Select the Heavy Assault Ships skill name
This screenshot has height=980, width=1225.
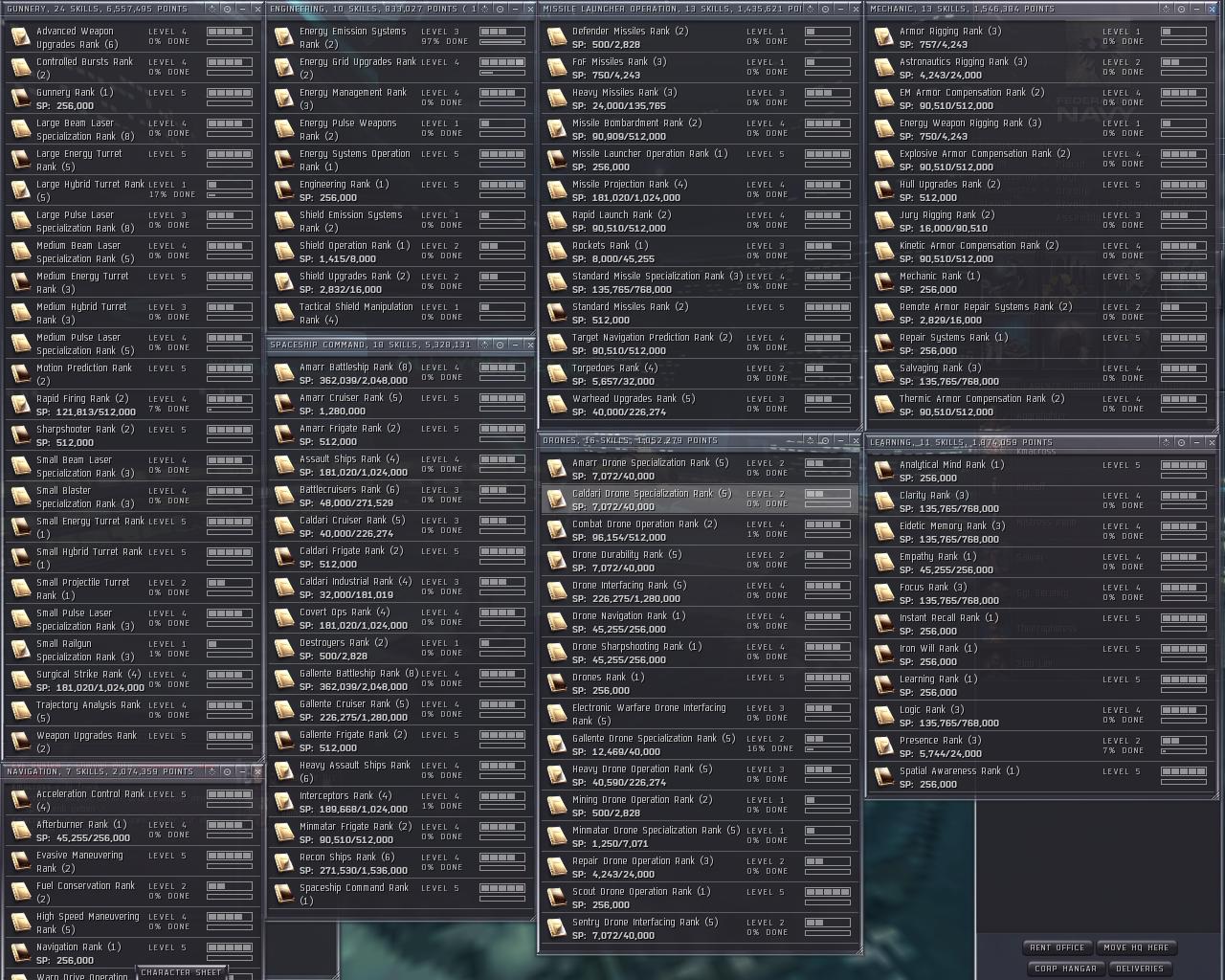pyautogui.click(x=354, y=771)
